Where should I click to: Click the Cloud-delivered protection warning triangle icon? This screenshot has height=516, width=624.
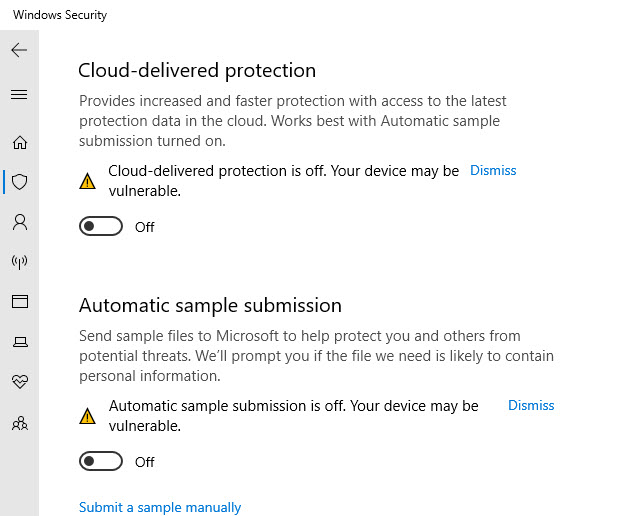(88, 181)
